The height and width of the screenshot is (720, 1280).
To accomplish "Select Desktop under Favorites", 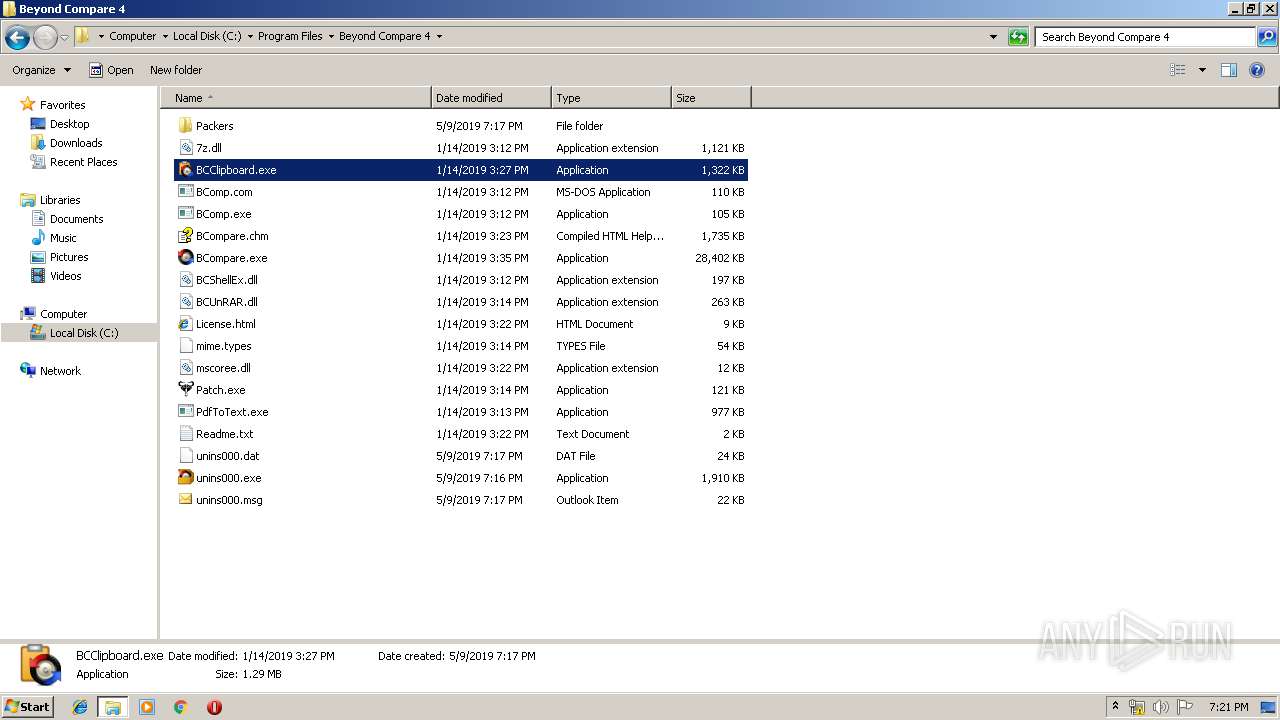I will point(69,124).
